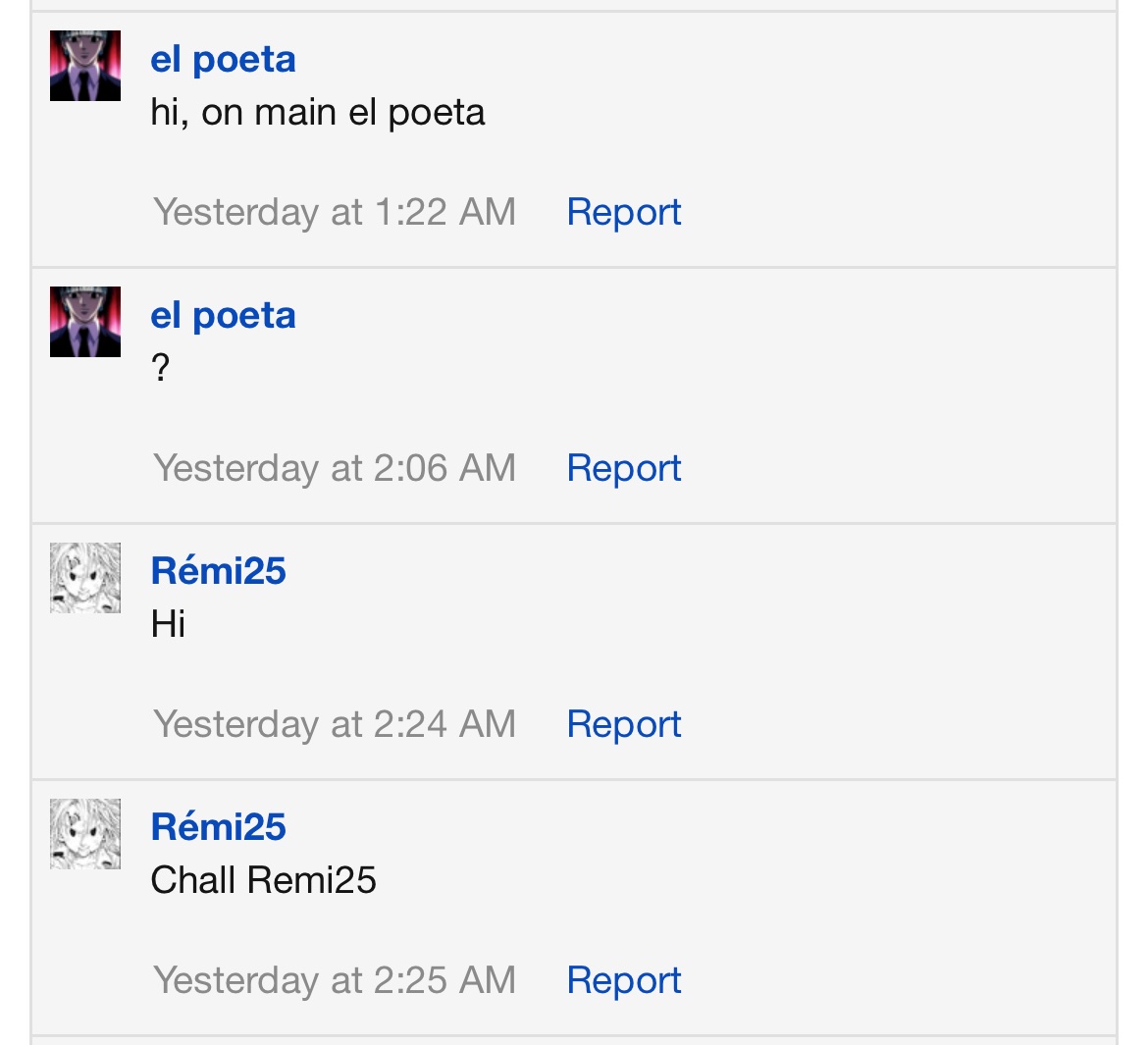Open el poeta's profile from the '?' message

(x=223, y=316)
